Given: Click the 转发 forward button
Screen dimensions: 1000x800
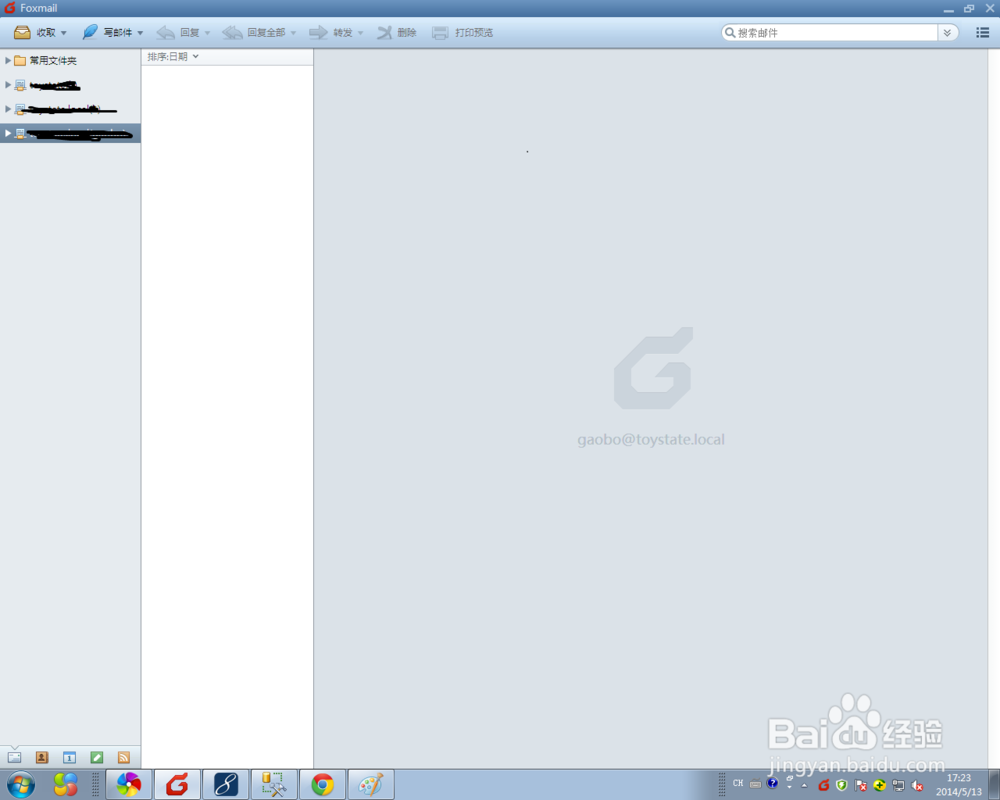Looking at the screenshot, I should (330, 33).
